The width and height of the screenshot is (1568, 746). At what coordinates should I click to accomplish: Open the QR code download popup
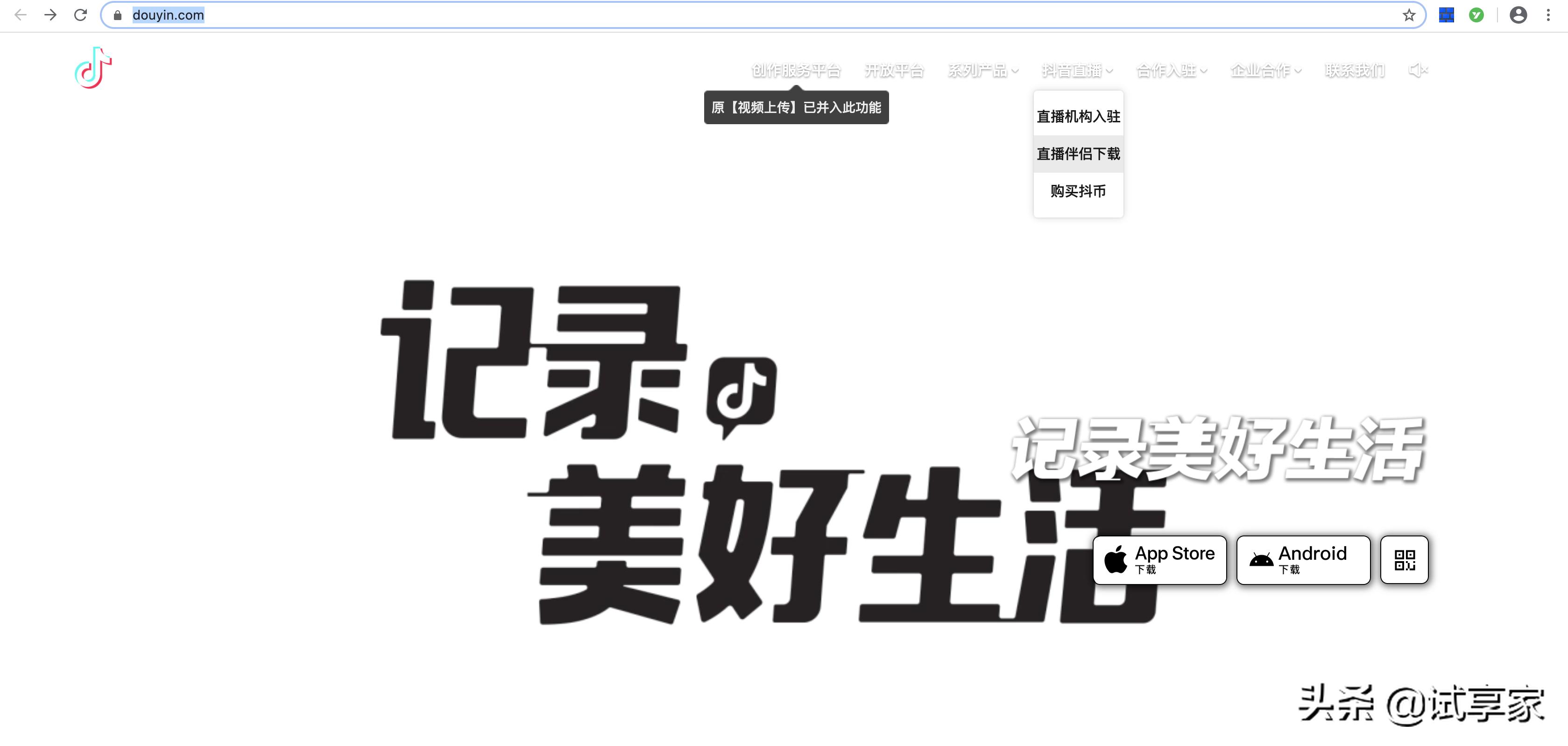tap(1404, 560)
